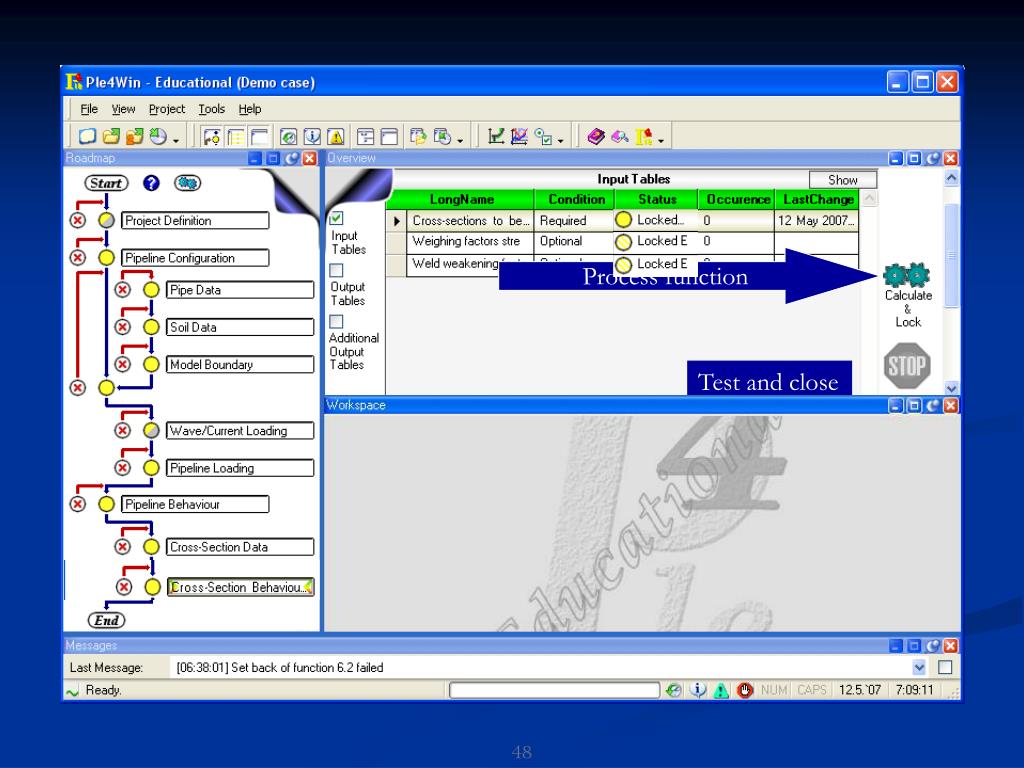Click 'Required' condition cell
The width and height of the screenshot is (1024, 768).
point(575,221)
